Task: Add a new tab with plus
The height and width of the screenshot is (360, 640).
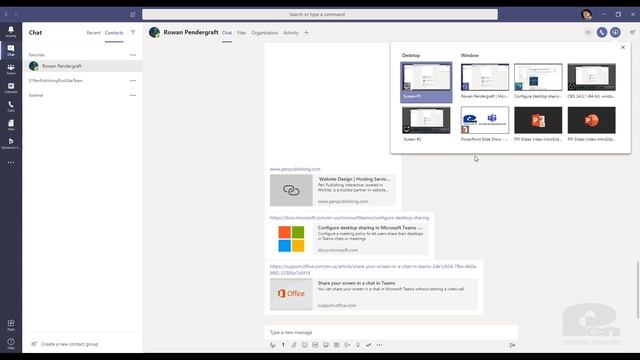Action: pyautogui.click(x=307, y=33)
